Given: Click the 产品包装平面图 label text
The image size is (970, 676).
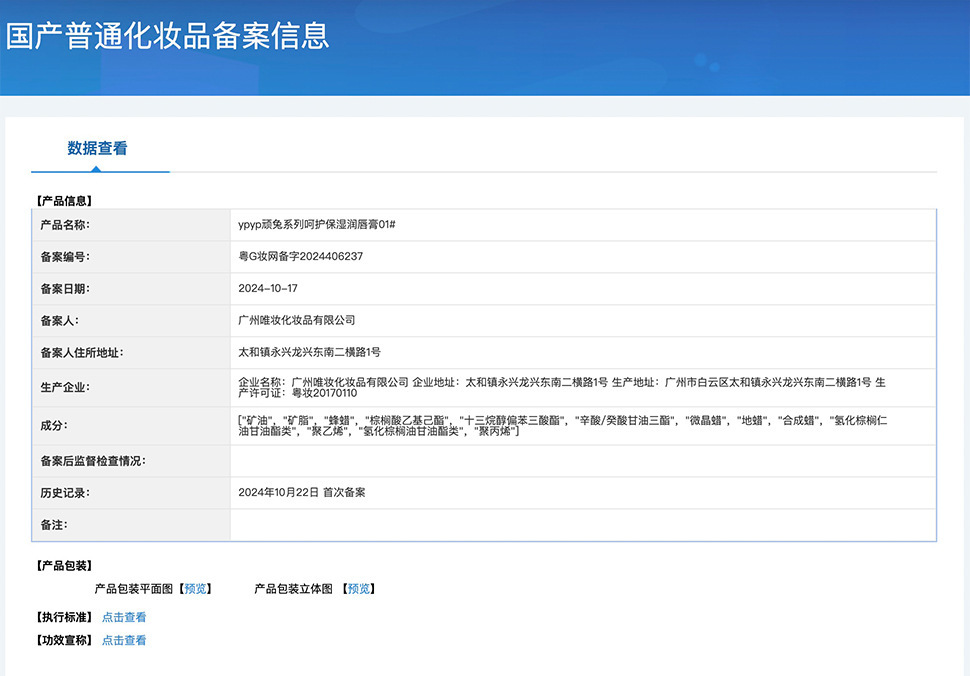Looking at the screenshot, I should tap(134, 589).
